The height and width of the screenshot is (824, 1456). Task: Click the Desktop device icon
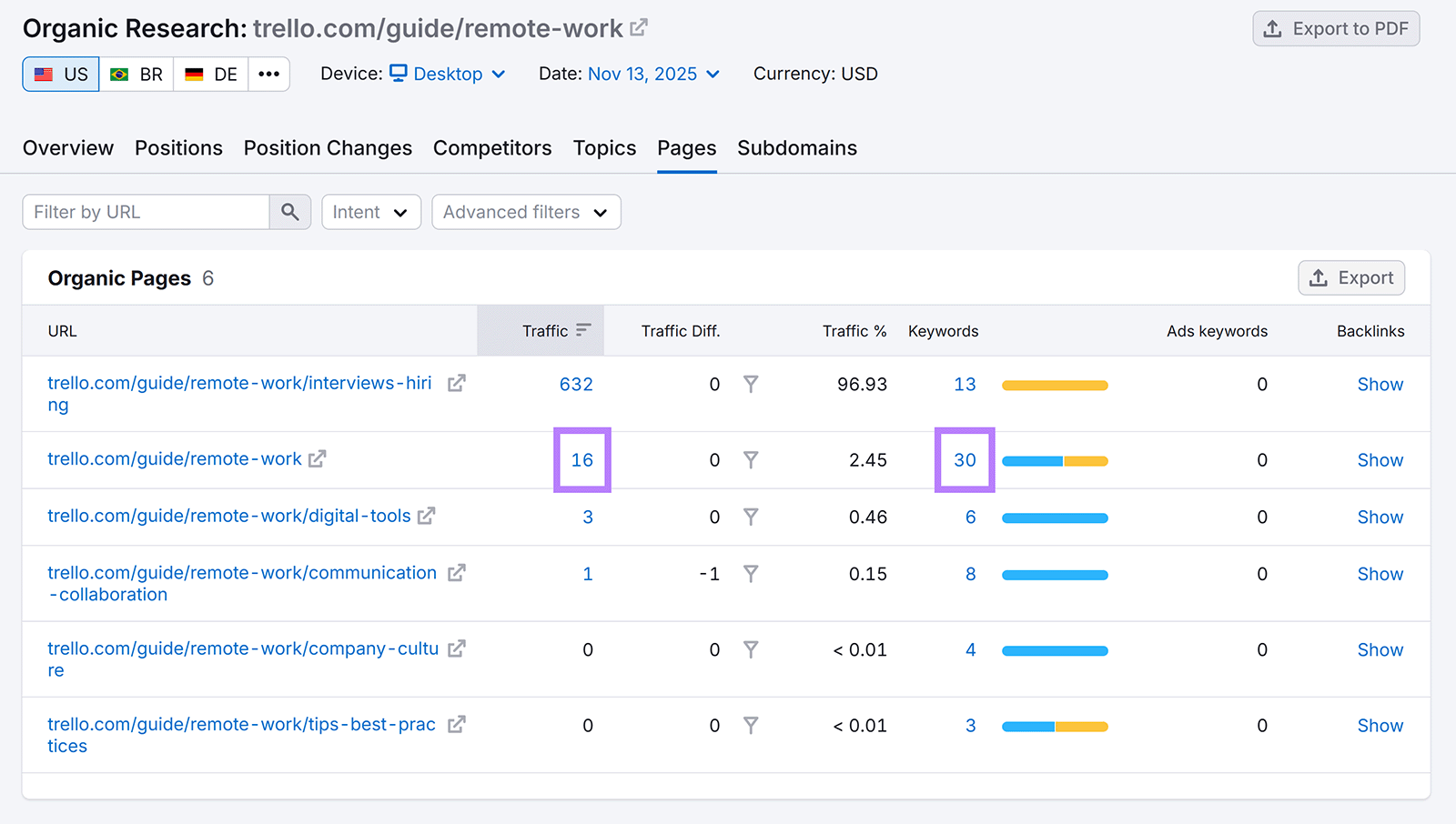pos(398,74)
